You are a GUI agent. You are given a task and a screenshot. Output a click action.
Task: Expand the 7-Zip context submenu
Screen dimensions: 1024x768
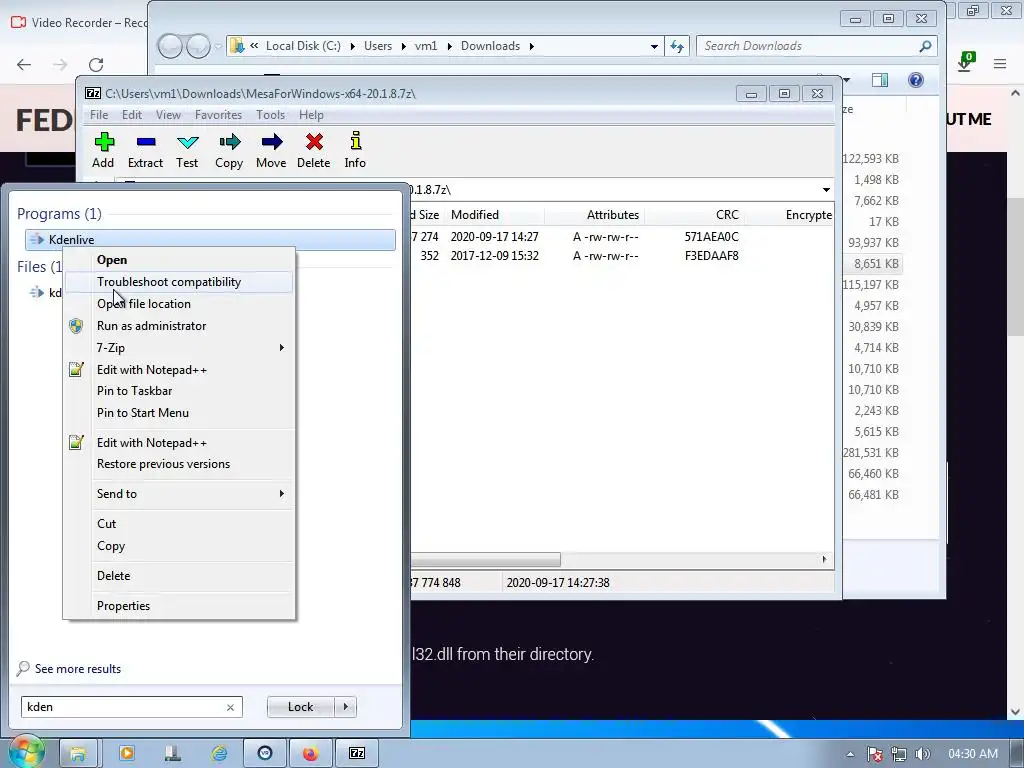pos(179,348)
